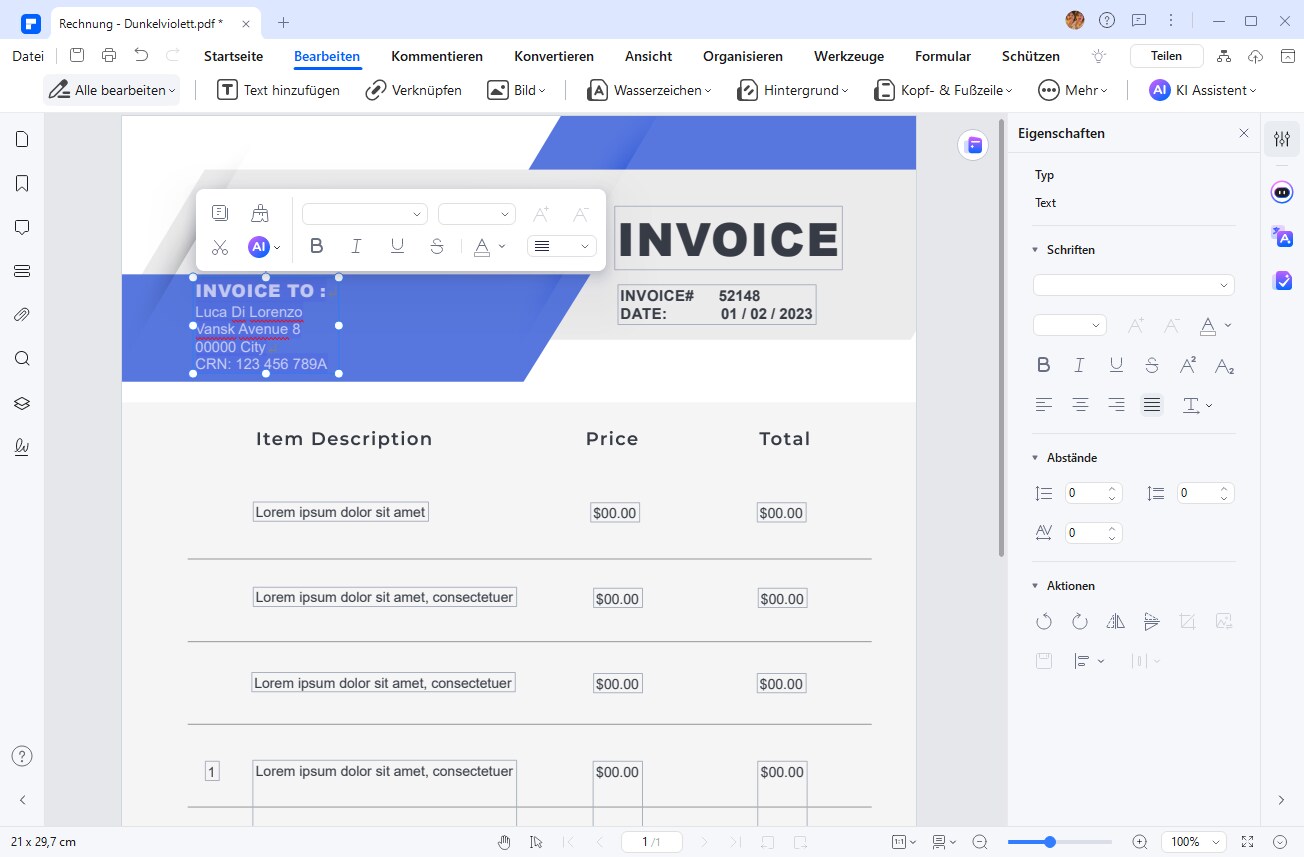
Task: Zoom in with the plus button
Action: click(1140, 842)
